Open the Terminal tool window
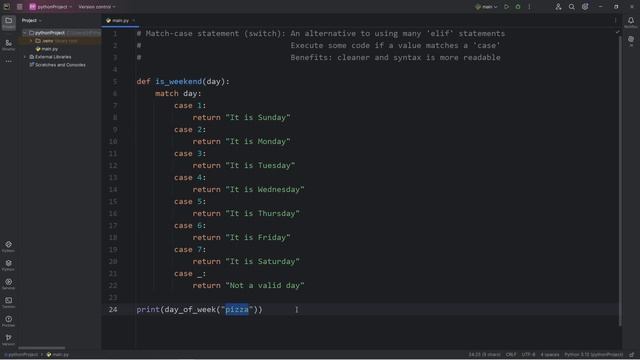 point(9,302)
